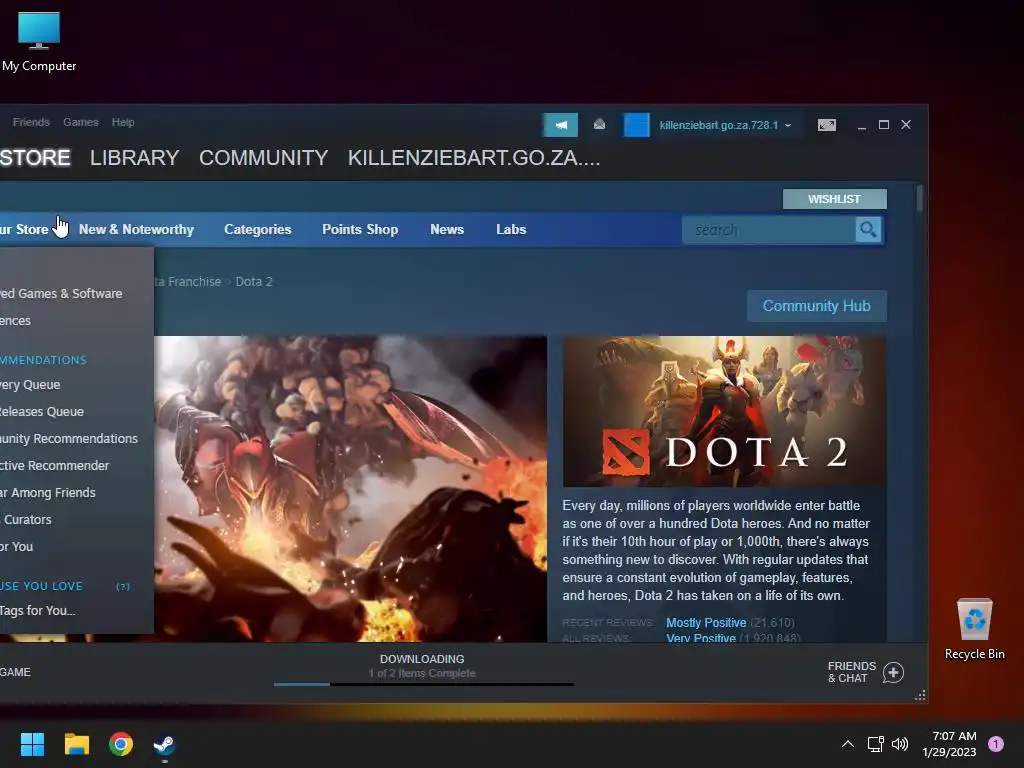Viewport: 1024px width, 768px height.
Task: Select Popular Among Friends entry
Action: pos(48,492)
